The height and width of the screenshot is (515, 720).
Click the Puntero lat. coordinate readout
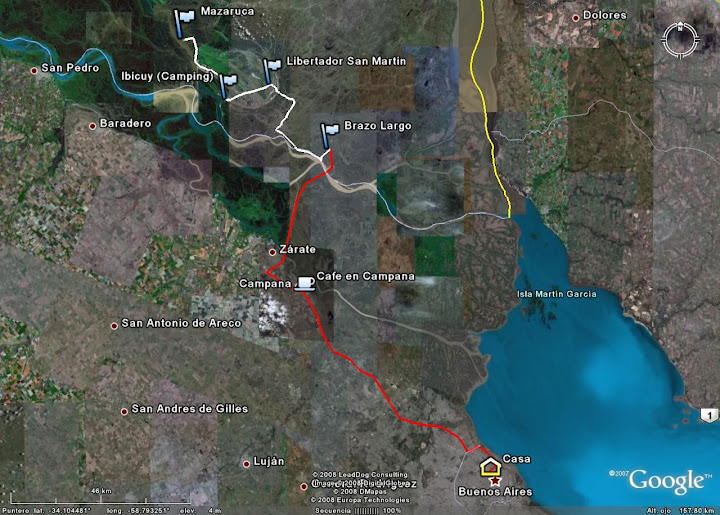(x=47, y=511)
